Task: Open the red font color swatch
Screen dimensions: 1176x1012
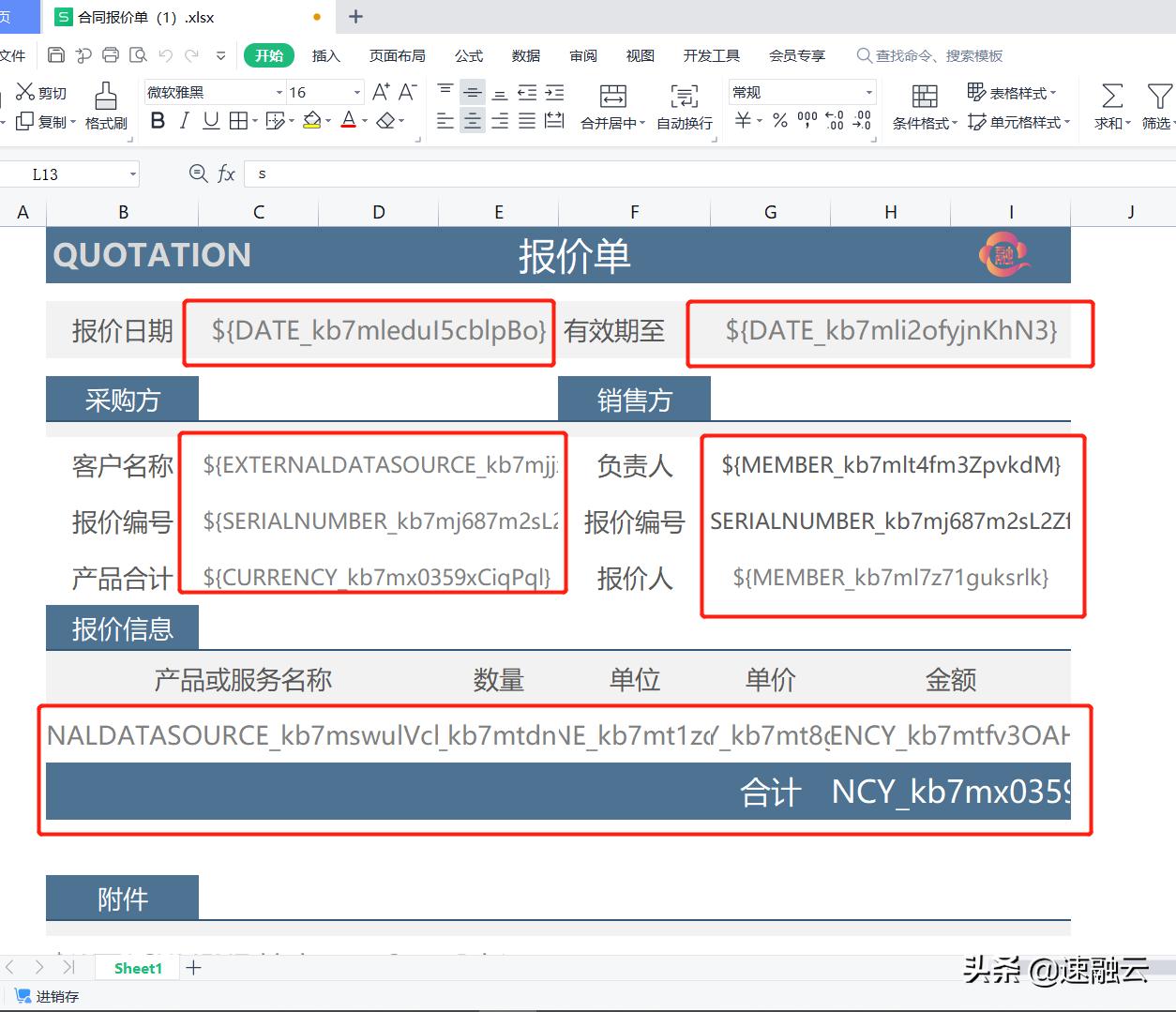Action: click(347, 120)
